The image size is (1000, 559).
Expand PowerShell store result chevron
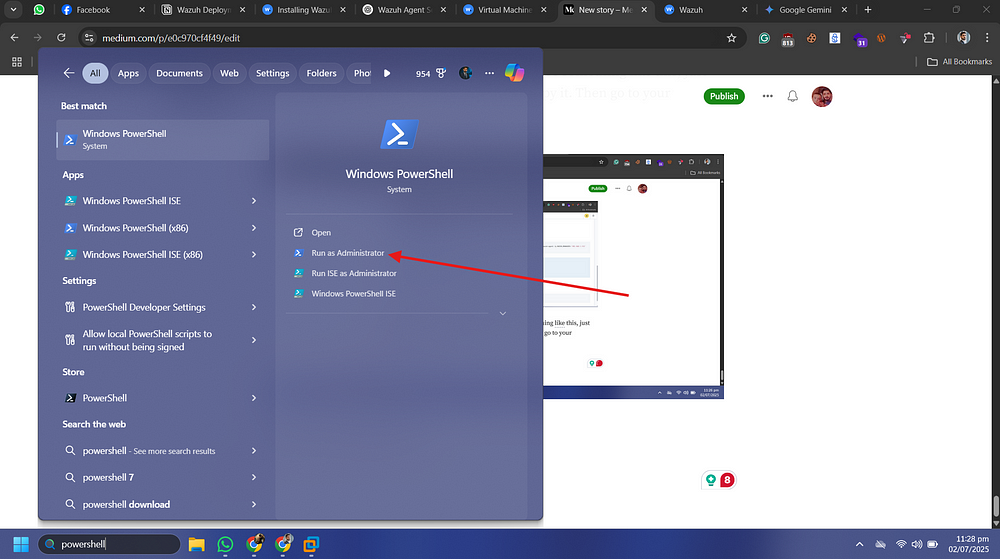click(x=254, y=398)
